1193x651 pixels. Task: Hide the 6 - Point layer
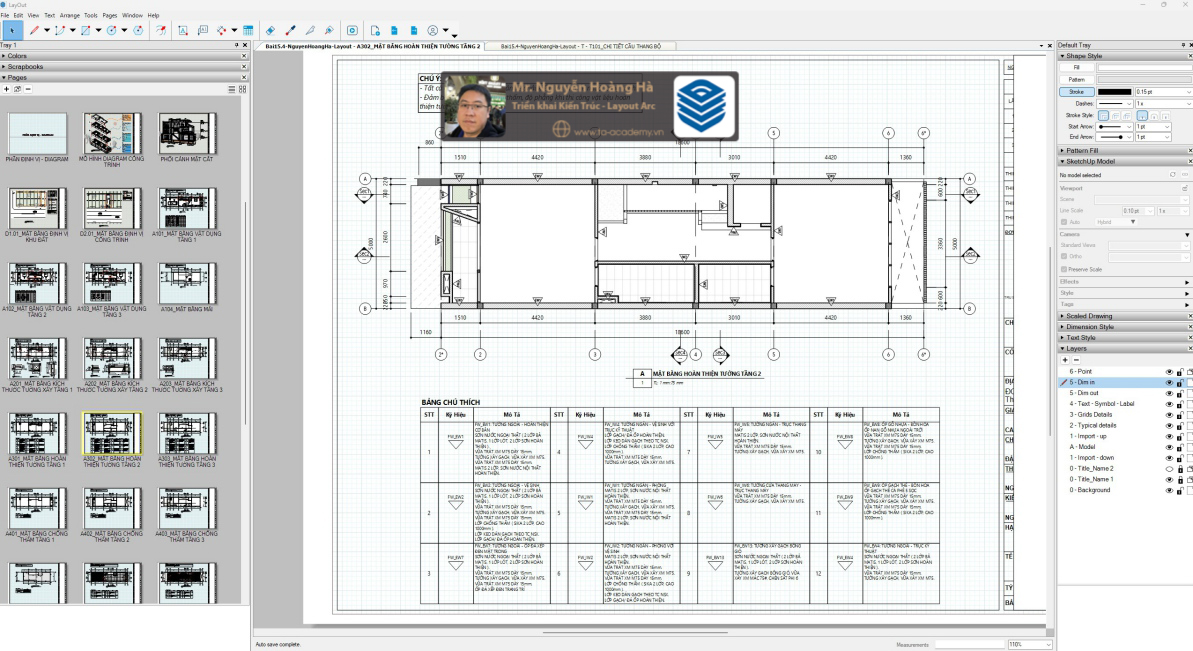coord(1169,372)
